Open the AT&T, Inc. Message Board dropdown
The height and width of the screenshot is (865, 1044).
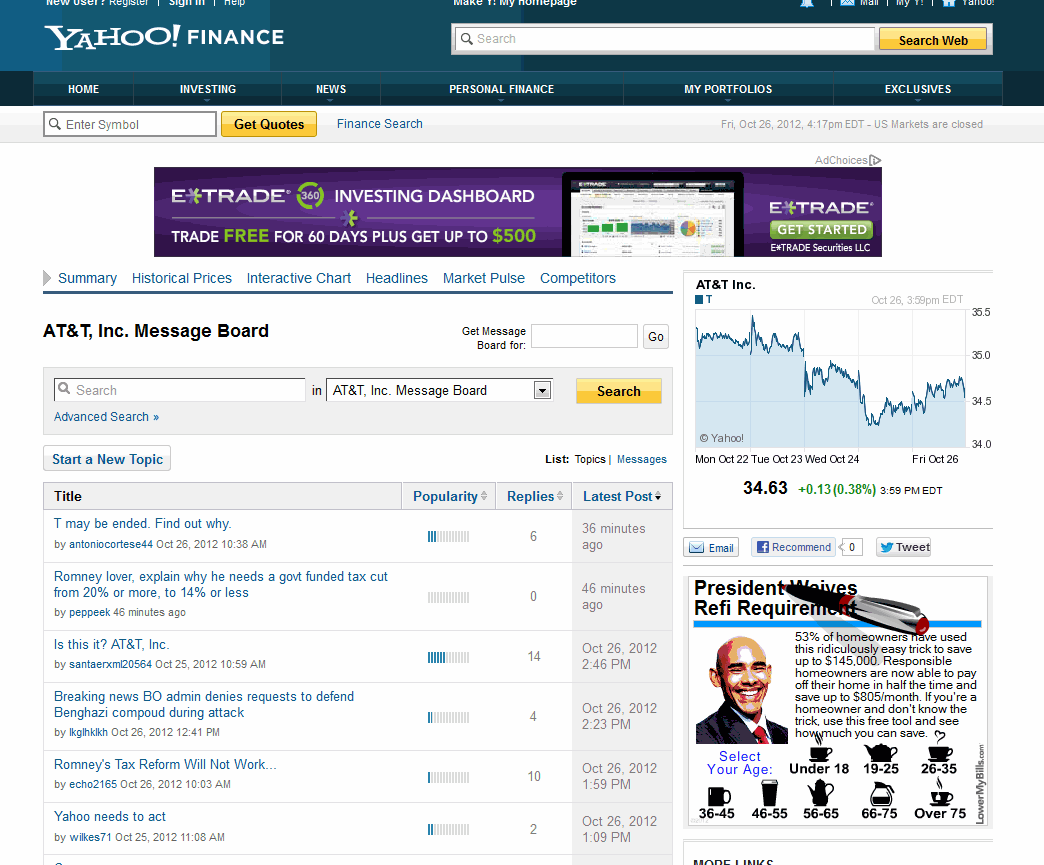(542, 391)
